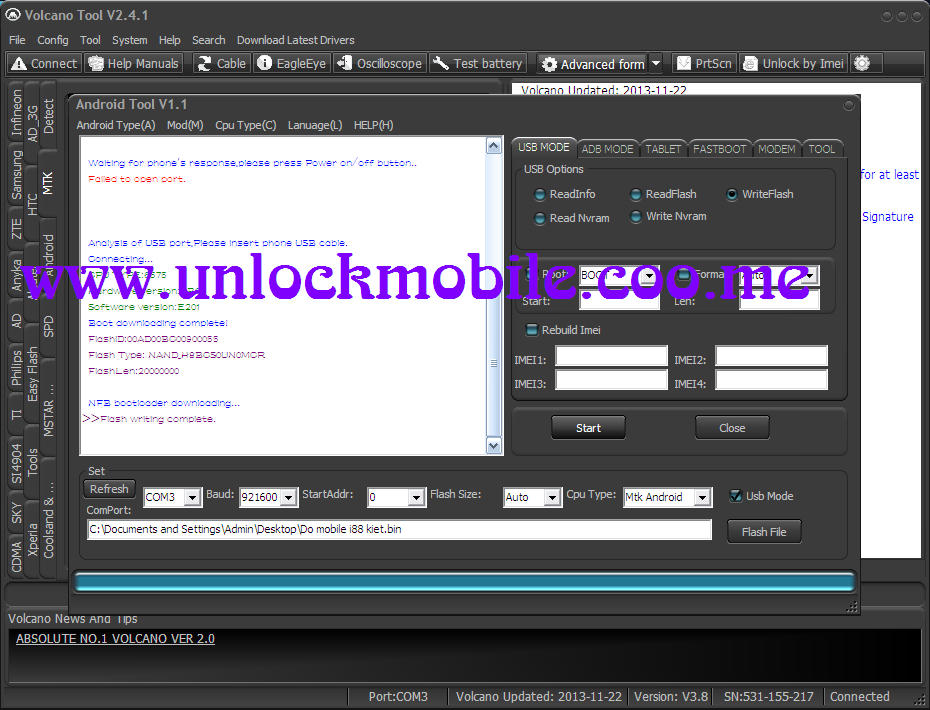930x710 pixels.
Task: Click the Volcano Tool logo icon
Action: 12,15
